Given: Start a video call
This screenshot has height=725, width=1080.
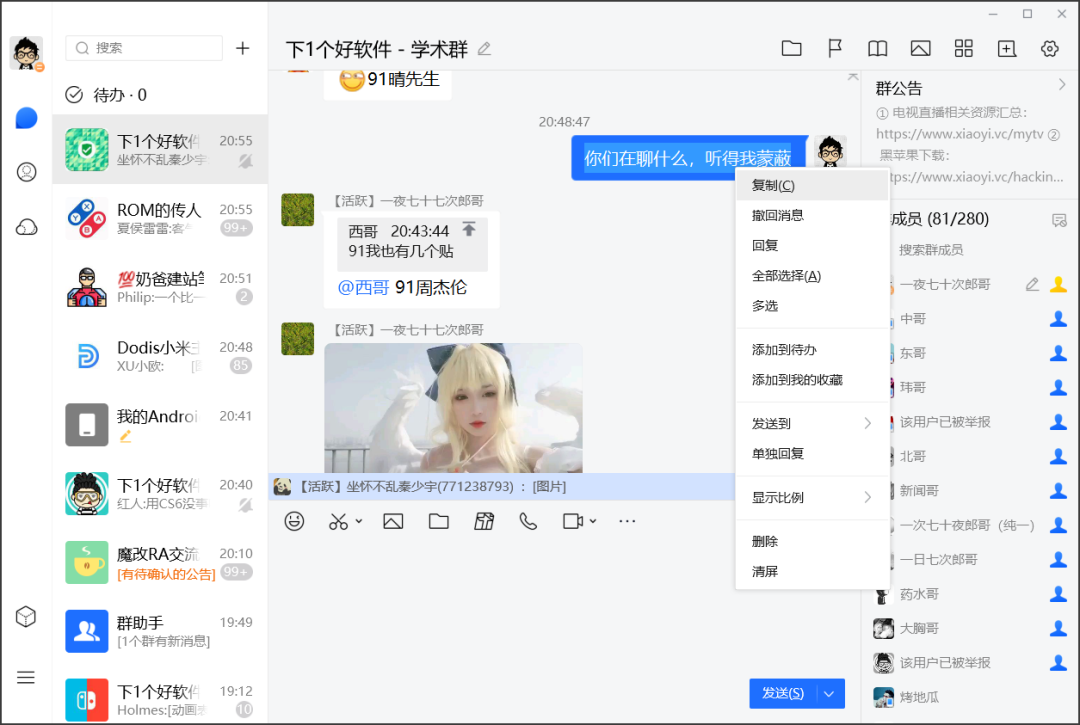Looking at the screenshot, I should pyautogui.click(x=572, y=521).
